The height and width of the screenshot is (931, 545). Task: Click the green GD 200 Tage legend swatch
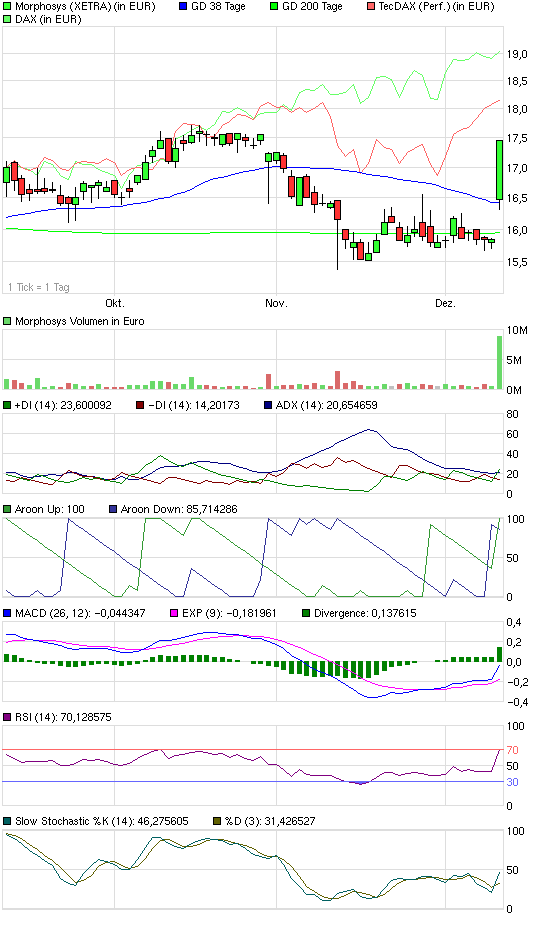click(274, 7)
